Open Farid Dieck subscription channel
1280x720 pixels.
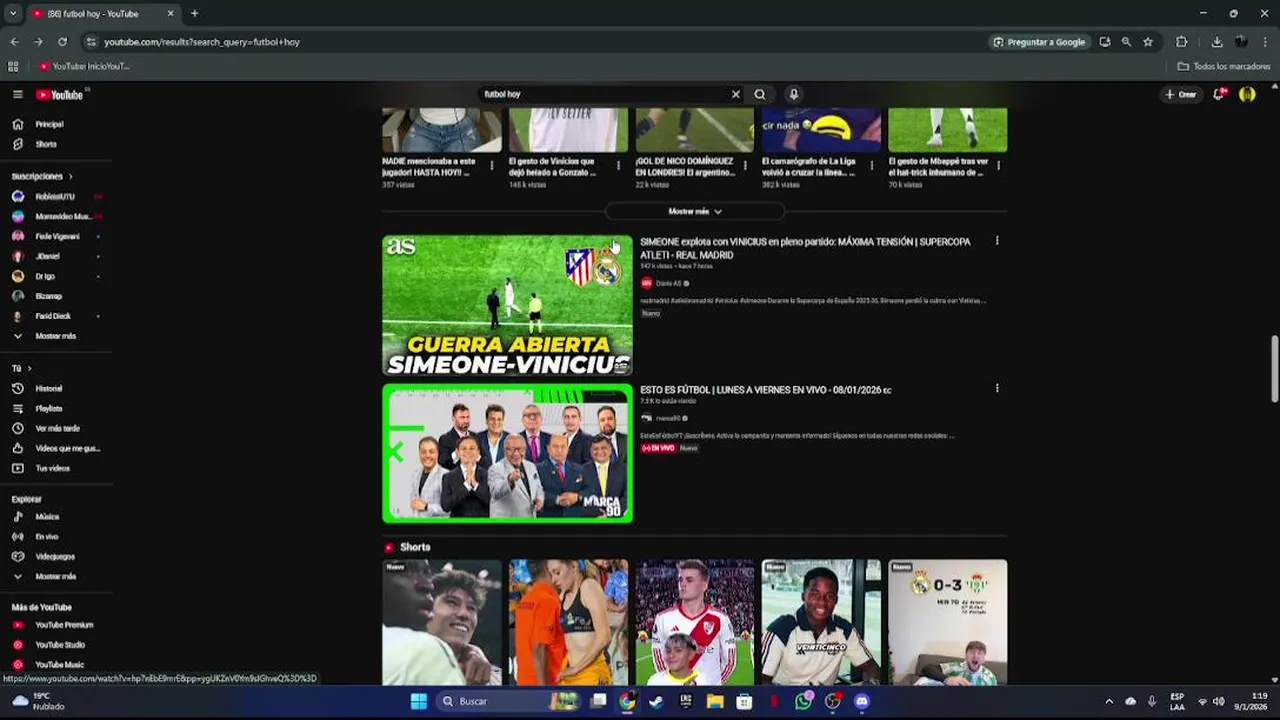point(52,316)
